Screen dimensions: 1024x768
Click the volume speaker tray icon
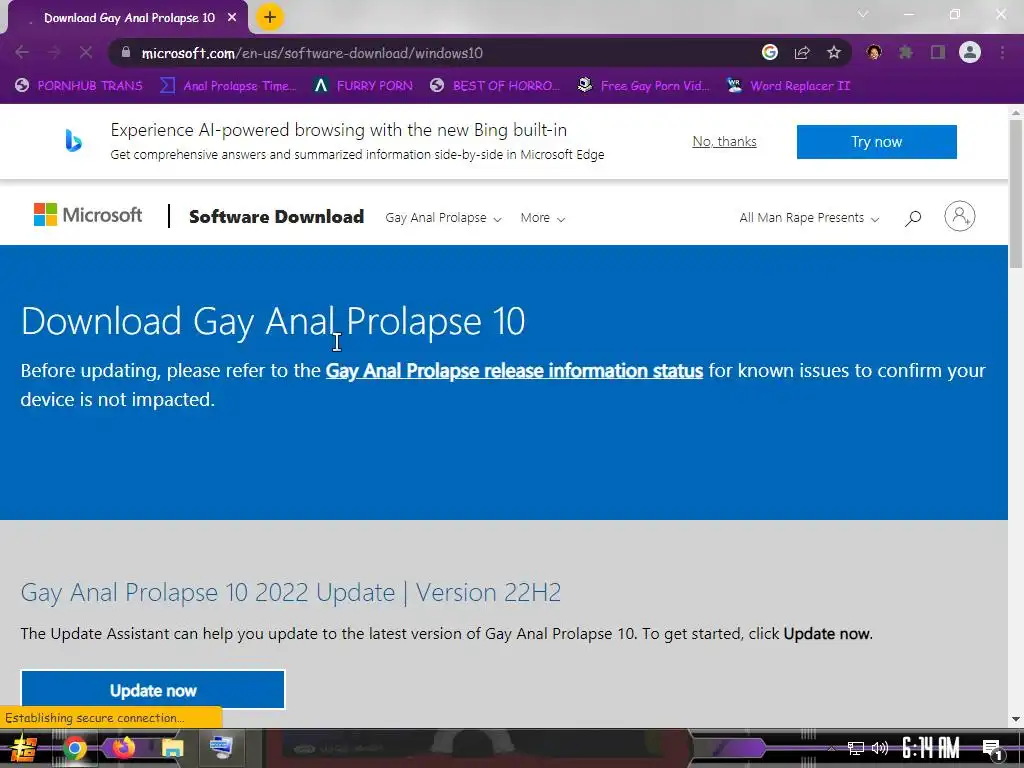point(880,748)
